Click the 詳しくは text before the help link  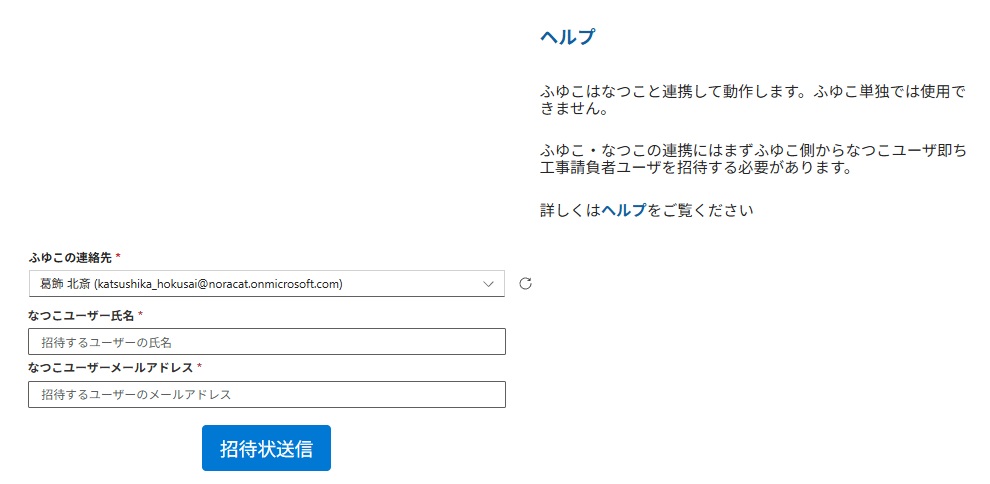(x=570, y=211)
